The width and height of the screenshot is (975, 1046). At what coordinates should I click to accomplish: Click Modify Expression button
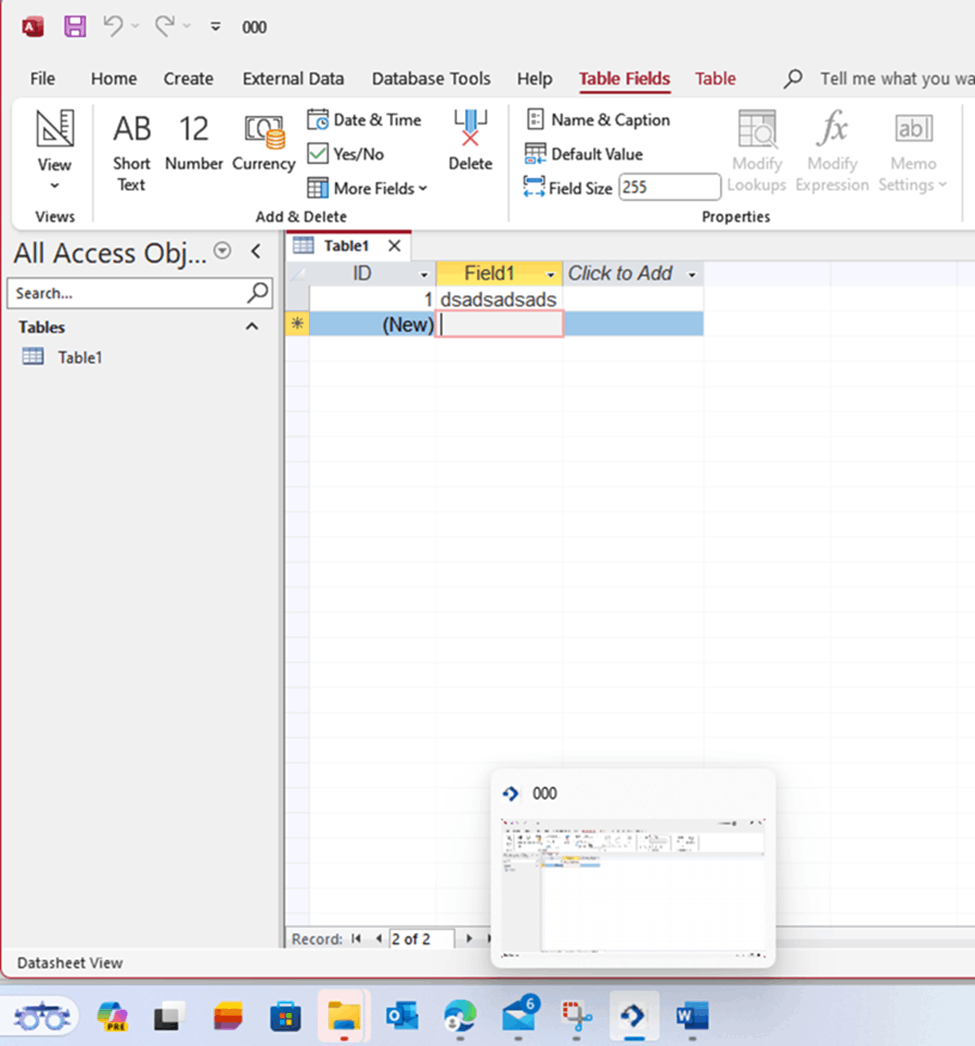(832, 151)
